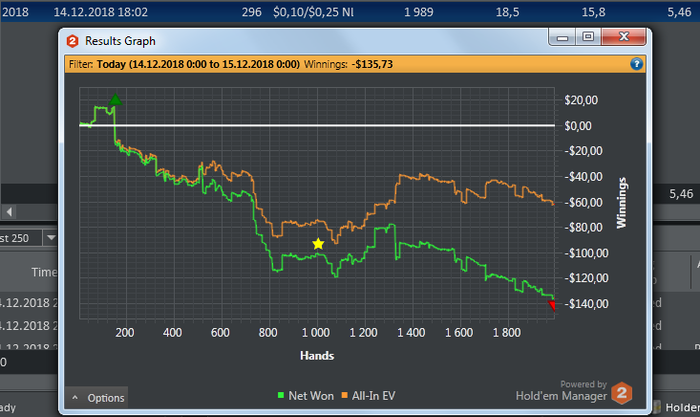The height and width of the screenshot is (417, 700).
Task: Maximize the Results Graph window
Action: click(x=588, y=37)
